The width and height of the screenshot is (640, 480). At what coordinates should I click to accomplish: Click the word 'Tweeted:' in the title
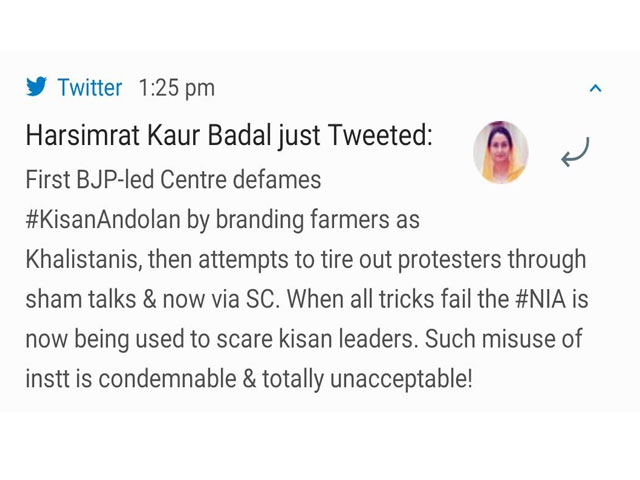point(380,135)
